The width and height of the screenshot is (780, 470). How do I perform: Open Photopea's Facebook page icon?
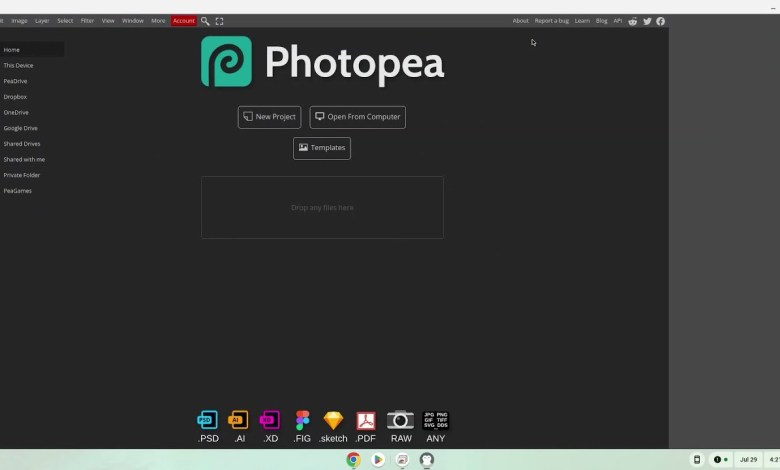(x=661, y=21)
